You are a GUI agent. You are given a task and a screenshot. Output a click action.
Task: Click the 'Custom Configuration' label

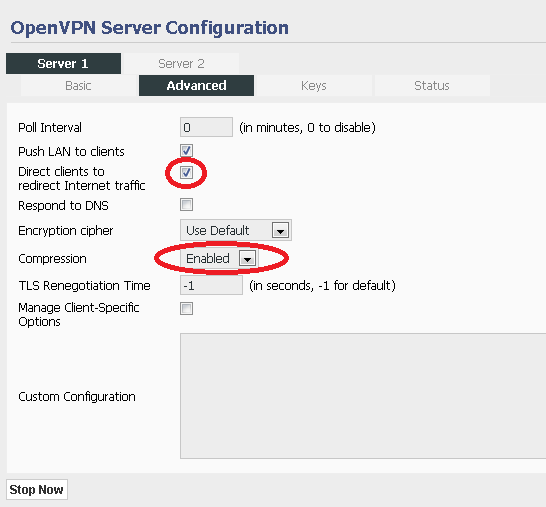point(77,397)
